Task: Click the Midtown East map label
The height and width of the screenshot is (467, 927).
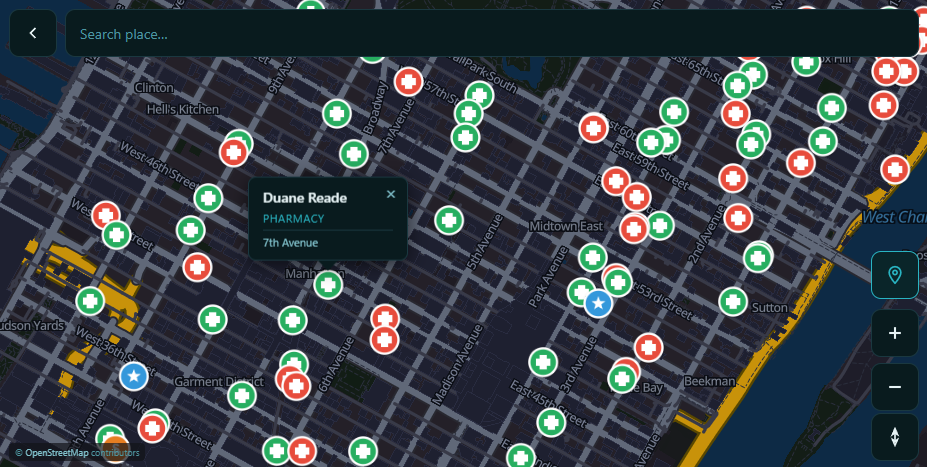Action: [566, 226]
